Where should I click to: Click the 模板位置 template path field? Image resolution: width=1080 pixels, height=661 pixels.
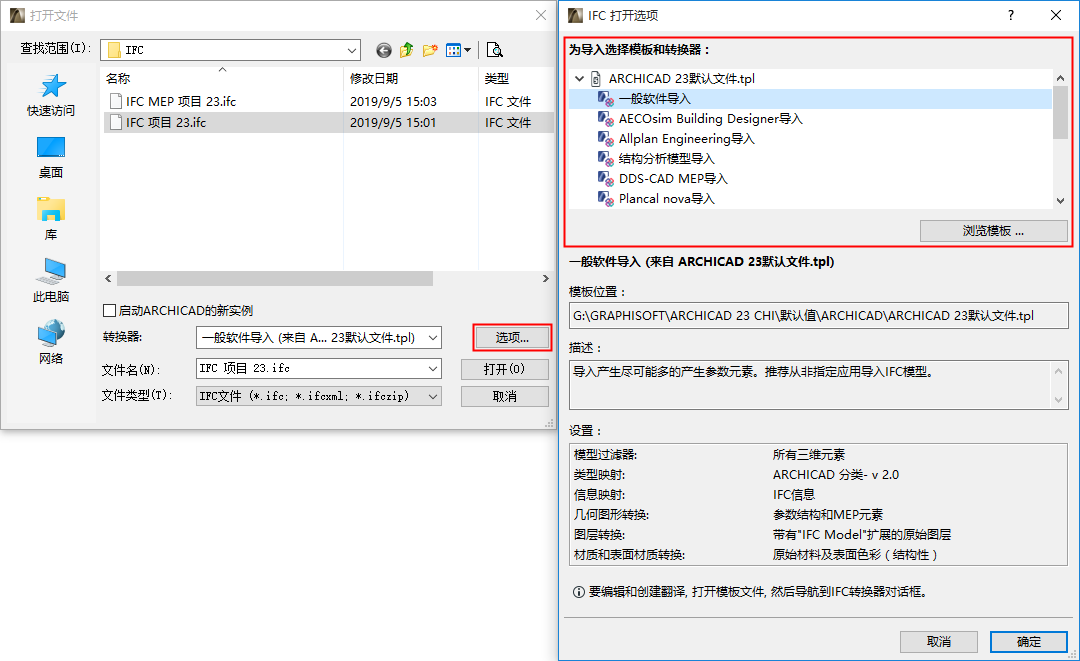click(818, 315)
